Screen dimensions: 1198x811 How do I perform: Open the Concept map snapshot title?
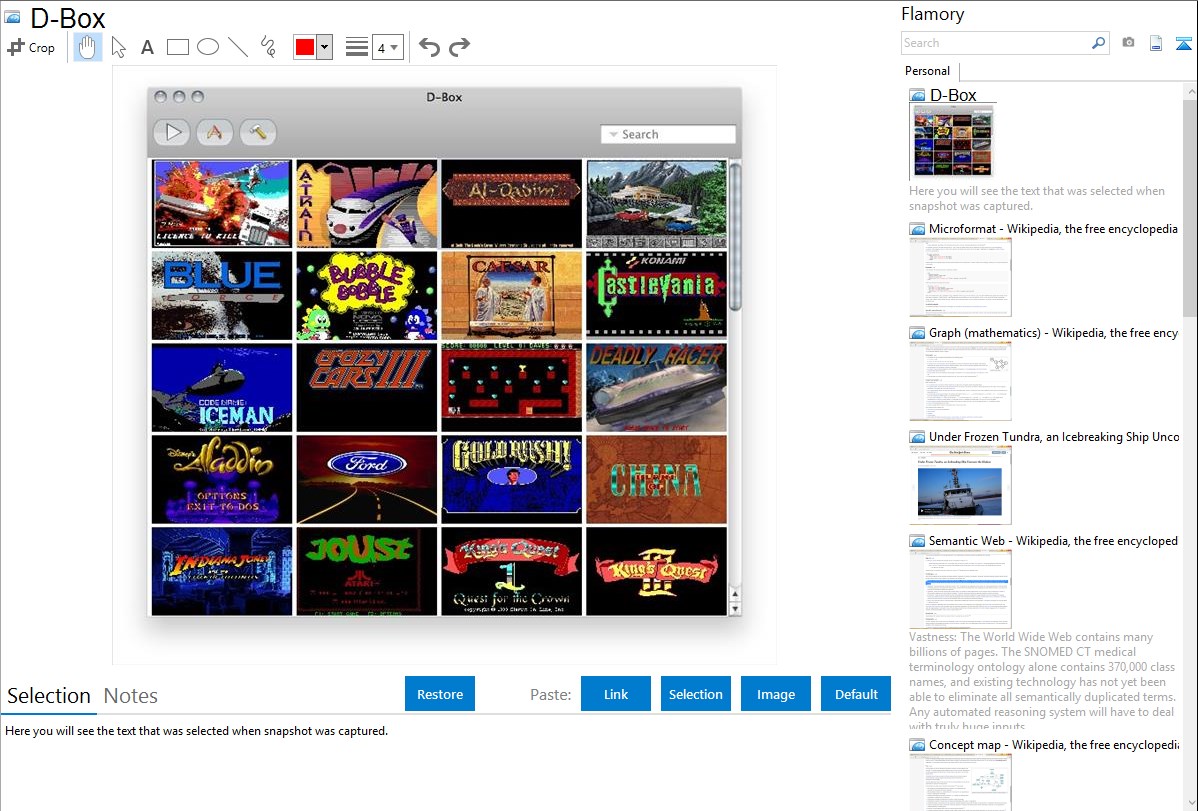pyautogui.click(x=1053, y=744)
